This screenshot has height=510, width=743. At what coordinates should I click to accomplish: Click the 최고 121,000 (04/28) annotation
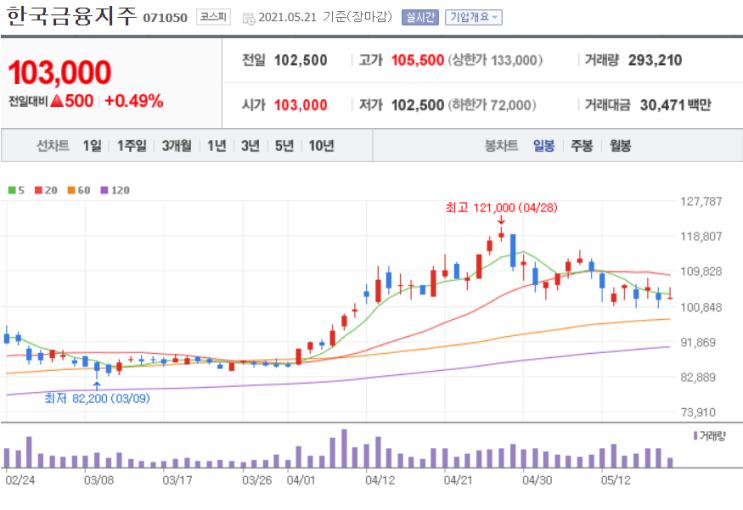(x=501, y=208)
